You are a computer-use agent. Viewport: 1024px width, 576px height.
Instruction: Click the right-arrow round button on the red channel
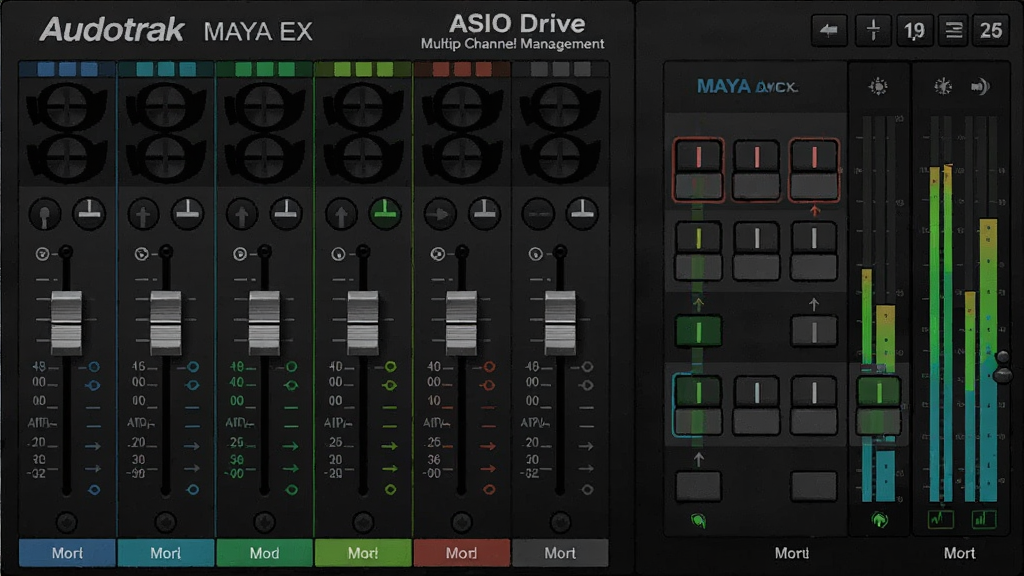[x=440, y=214]
